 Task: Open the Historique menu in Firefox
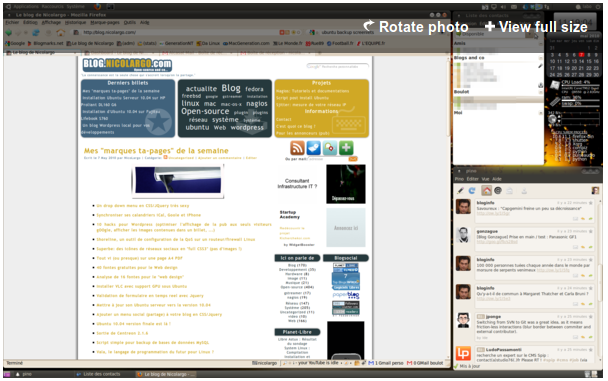tap(76, 22)
